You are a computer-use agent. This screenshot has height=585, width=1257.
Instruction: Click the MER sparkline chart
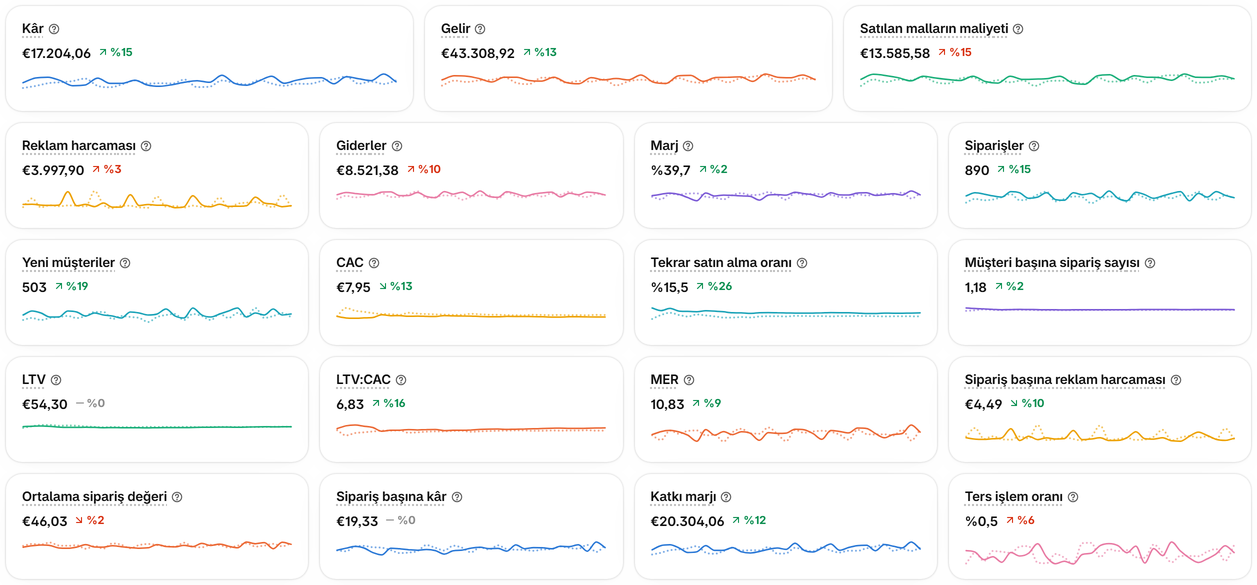[x=786, y=433]
